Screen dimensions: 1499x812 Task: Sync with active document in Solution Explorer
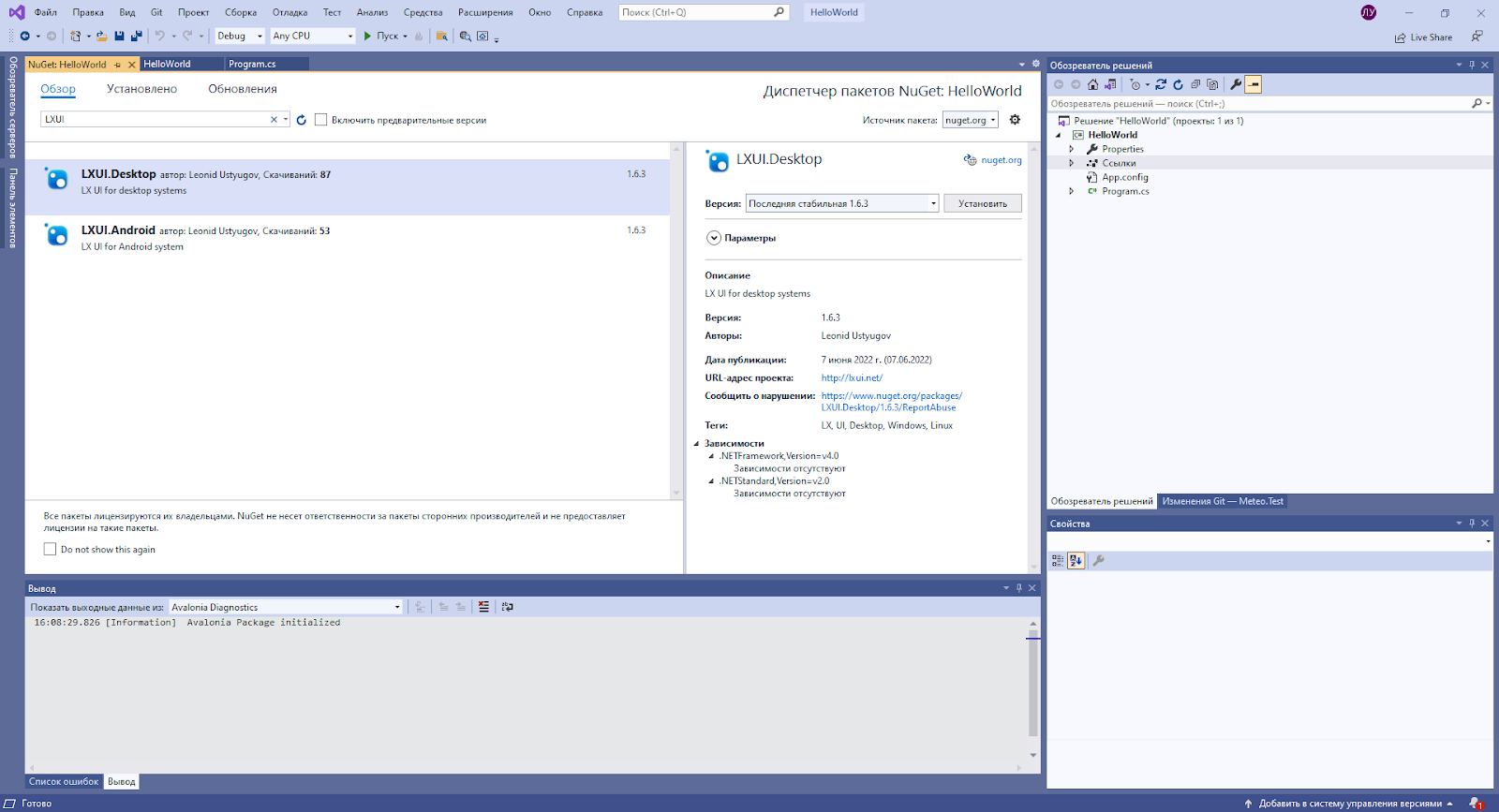click(x=1161, y=84)
